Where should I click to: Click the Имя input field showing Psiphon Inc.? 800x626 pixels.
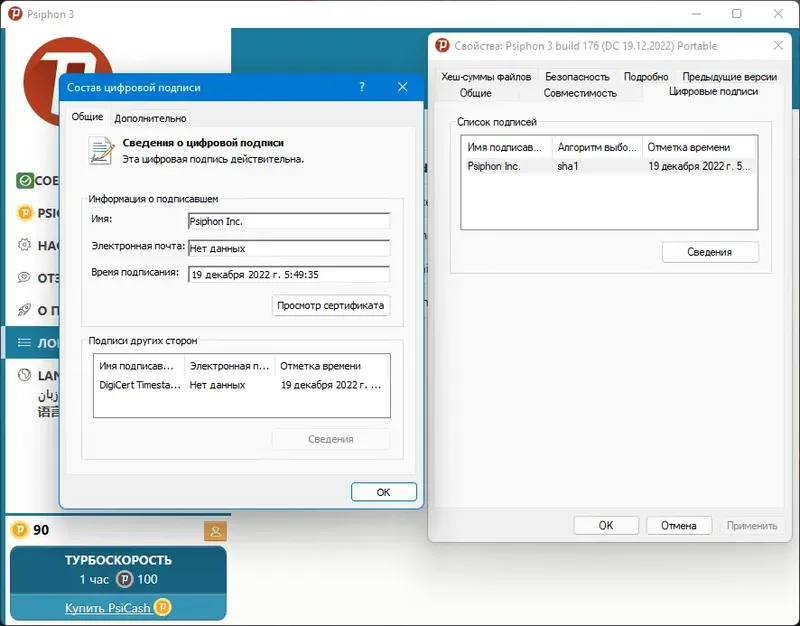288,222
